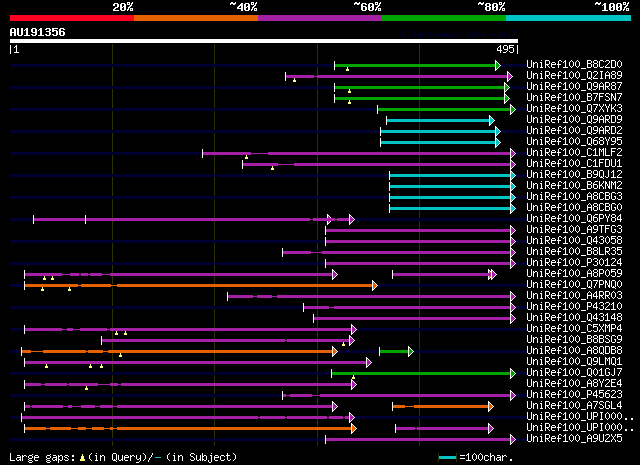This screenshot has height=465, width=640.
Task: Select the UniRef100_P30124 label
Action: tap(574, 263)
